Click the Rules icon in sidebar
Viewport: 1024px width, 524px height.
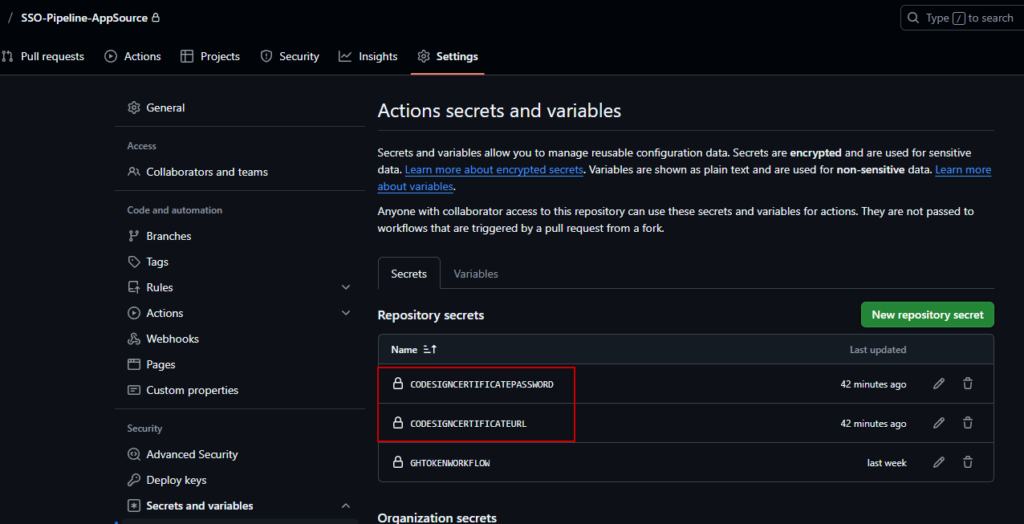[134, 287]
